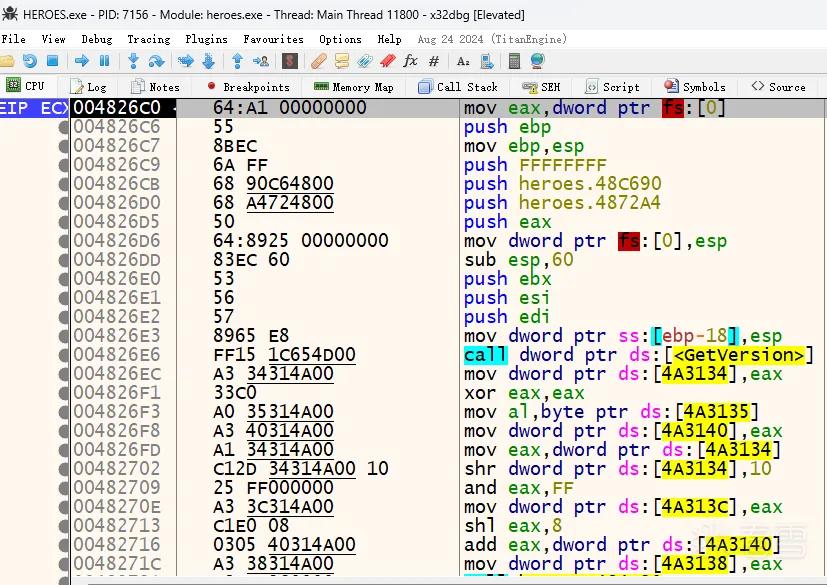Open patches via the bandage icon
This screenshot has height=585, width=827.
click(319, 61)
